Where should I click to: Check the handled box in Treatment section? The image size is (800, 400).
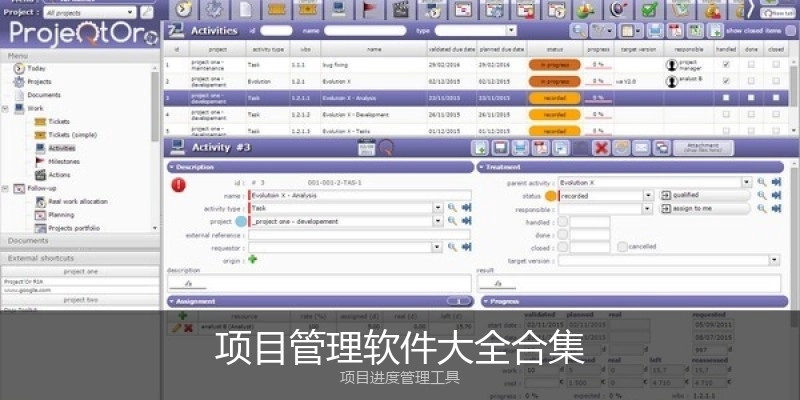click(x=562, y=222)
